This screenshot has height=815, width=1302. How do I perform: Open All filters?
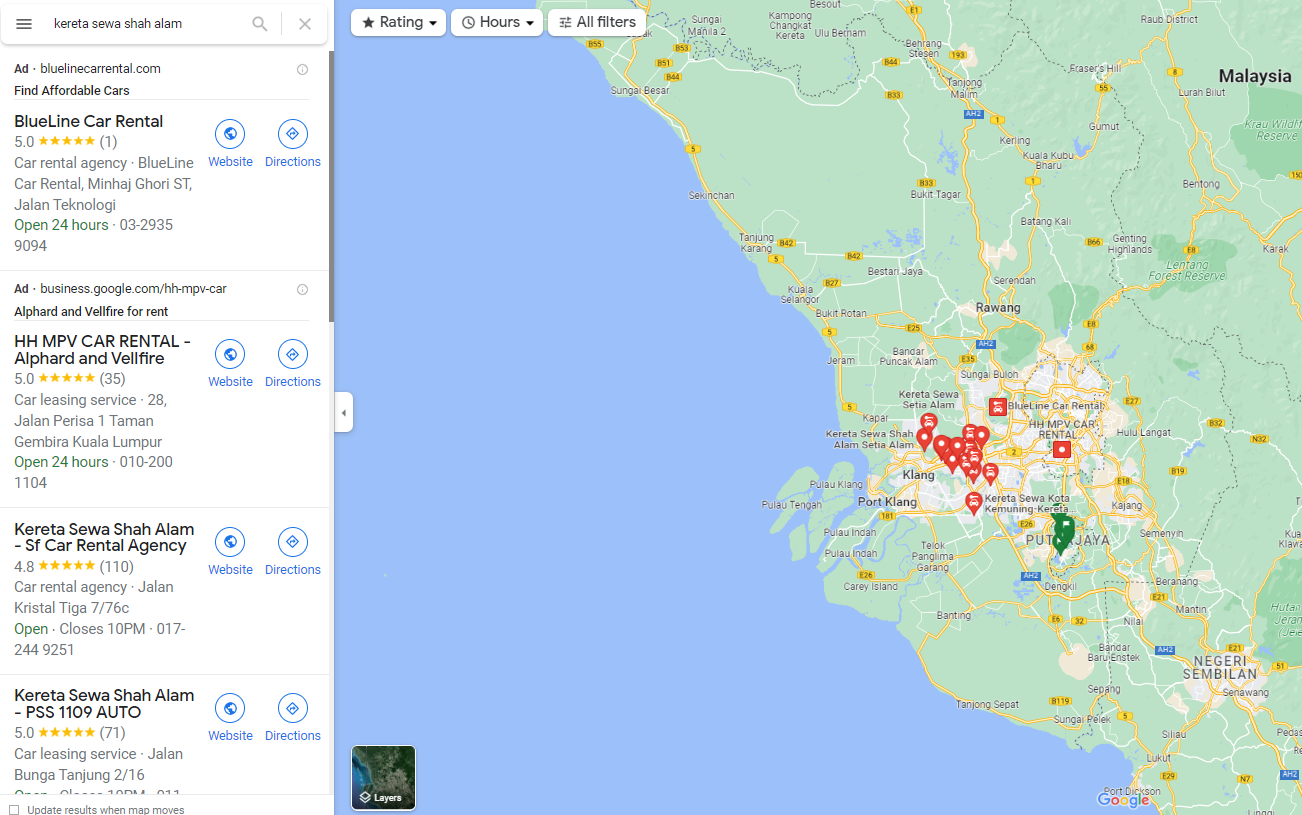pos(597,22)
